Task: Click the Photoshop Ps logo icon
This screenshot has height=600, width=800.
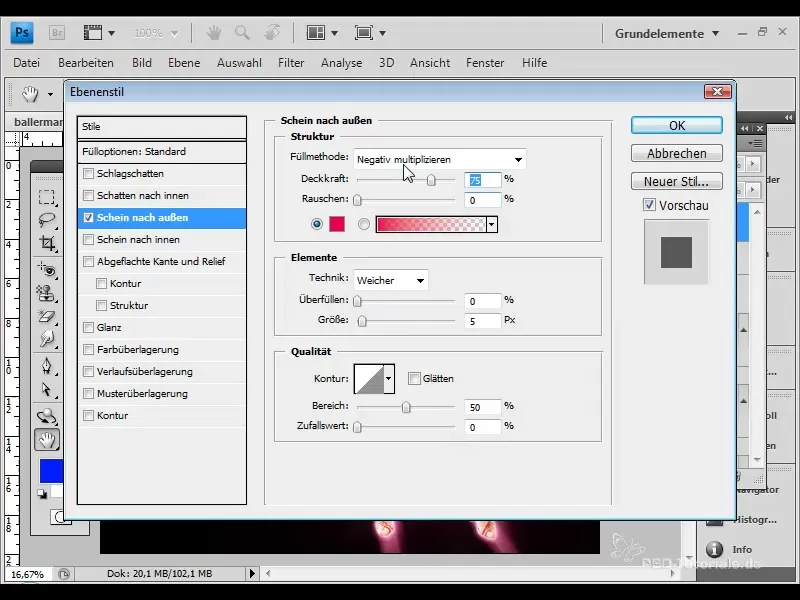Action: pyautogui.click(x=21, y=33)
